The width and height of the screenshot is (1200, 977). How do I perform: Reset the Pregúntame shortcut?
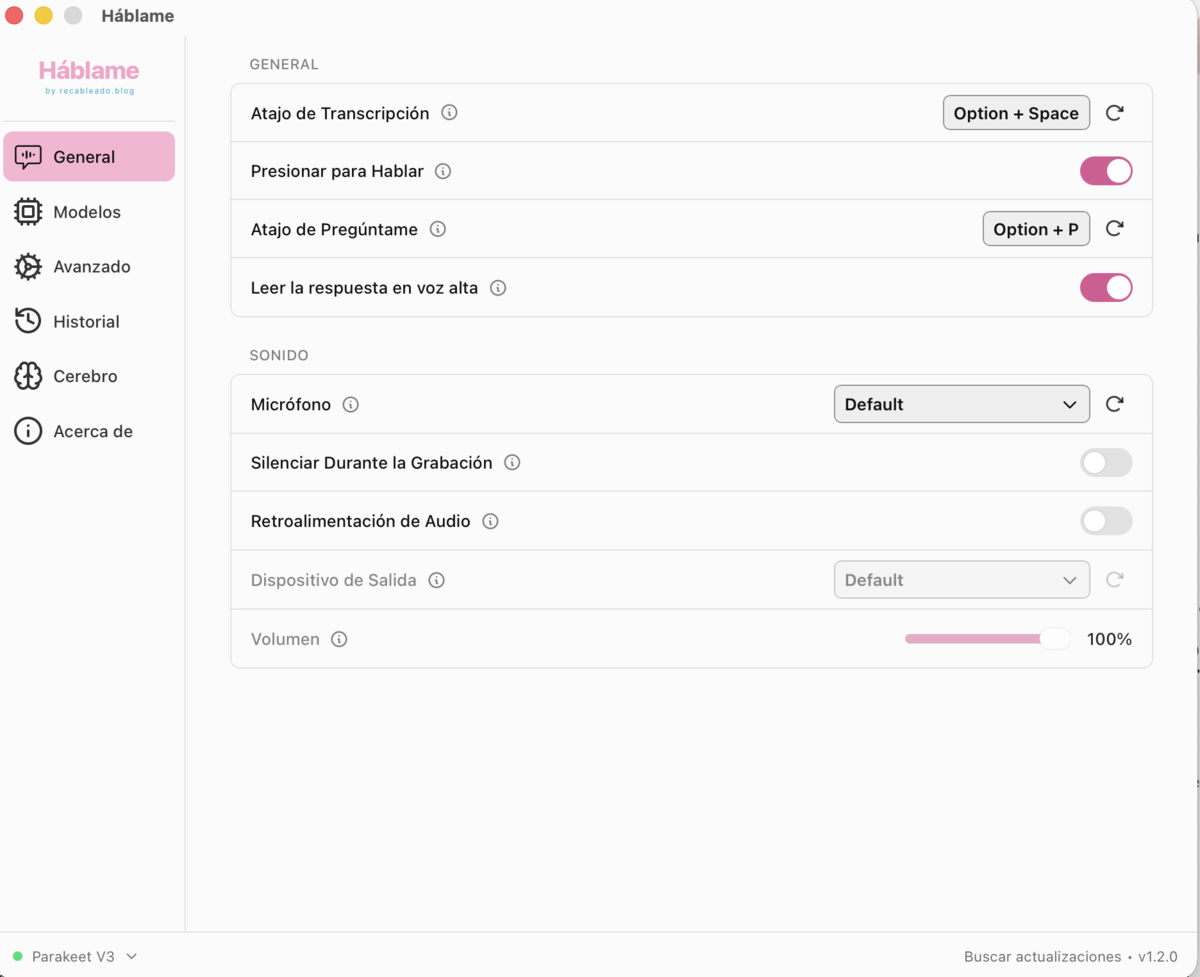pyautogui.click(x=1115, y=229)
